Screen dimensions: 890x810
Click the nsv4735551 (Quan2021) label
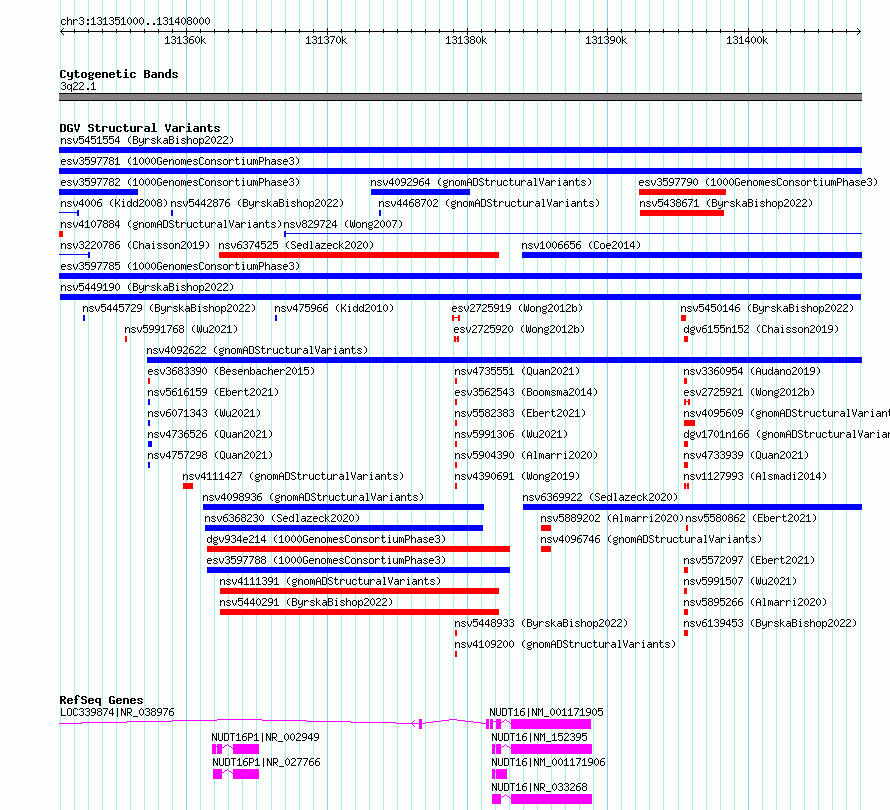point(517,371)
